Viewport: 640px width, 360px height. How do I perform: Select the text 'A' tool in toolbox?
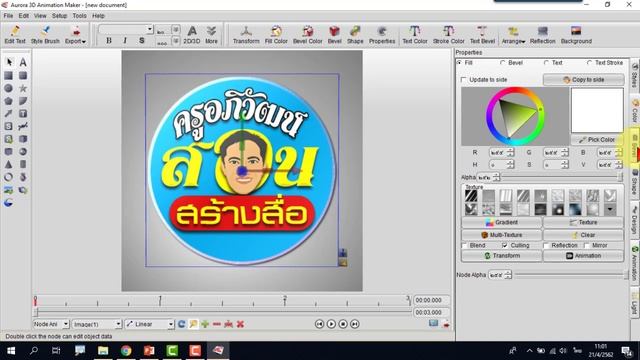pyautogui.click(x=23, y=62)
